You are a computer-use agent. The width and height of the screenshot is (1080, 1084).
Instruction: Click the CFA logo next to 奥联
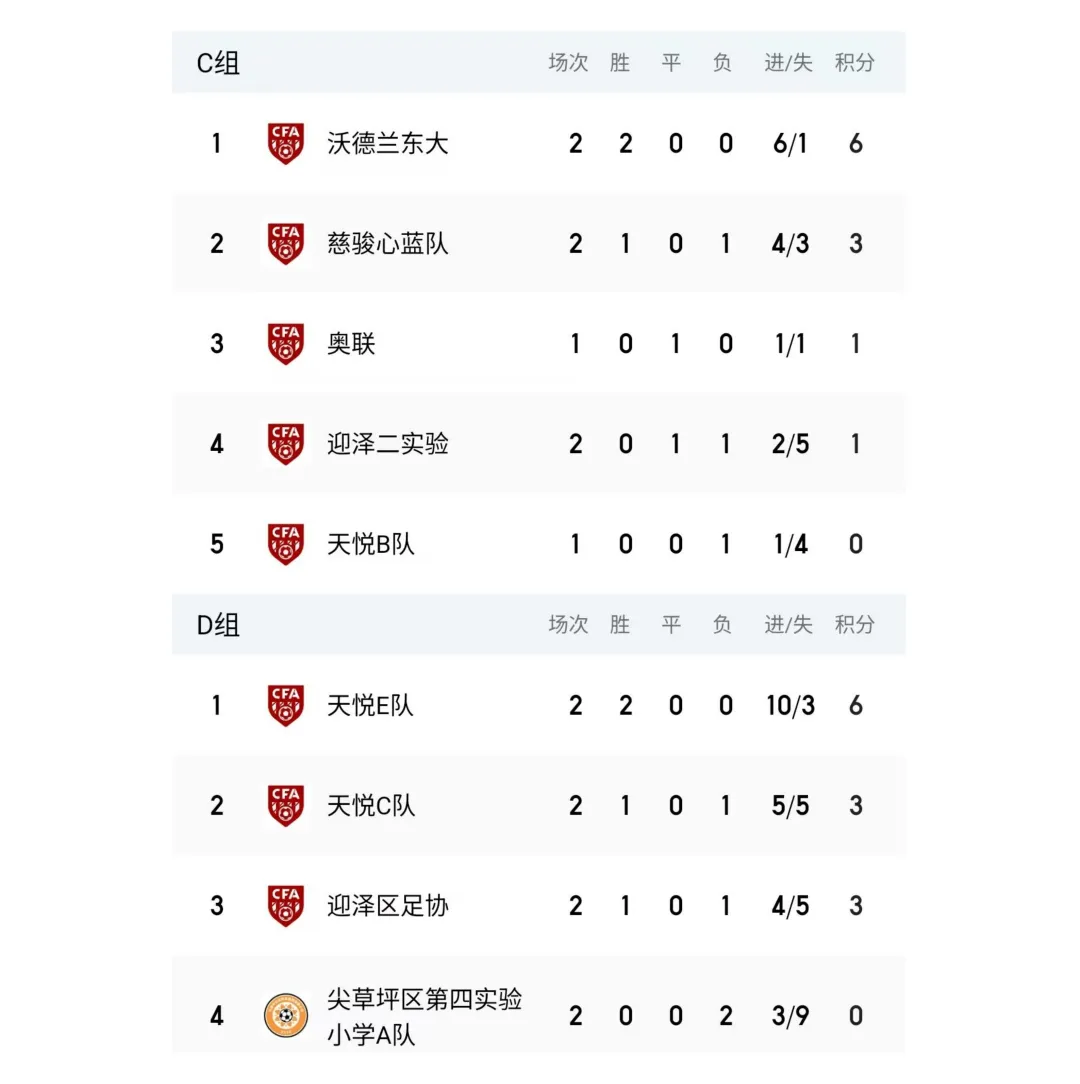(286, 344)
